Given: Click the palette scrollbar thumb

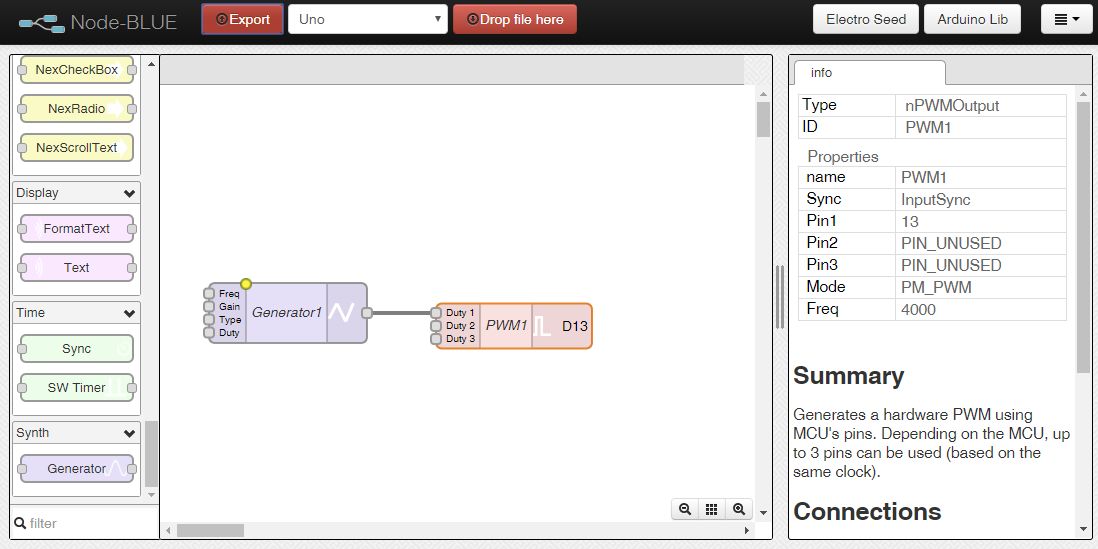Looking at the screenshot, I should [151, 454].
